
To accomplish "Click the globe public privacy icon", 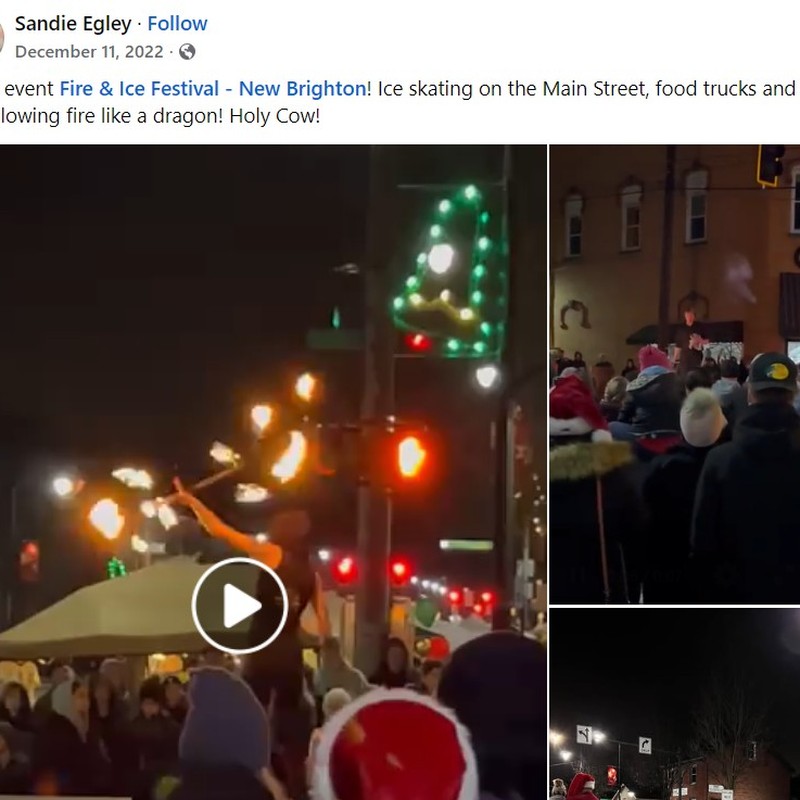I will [187, 52].
